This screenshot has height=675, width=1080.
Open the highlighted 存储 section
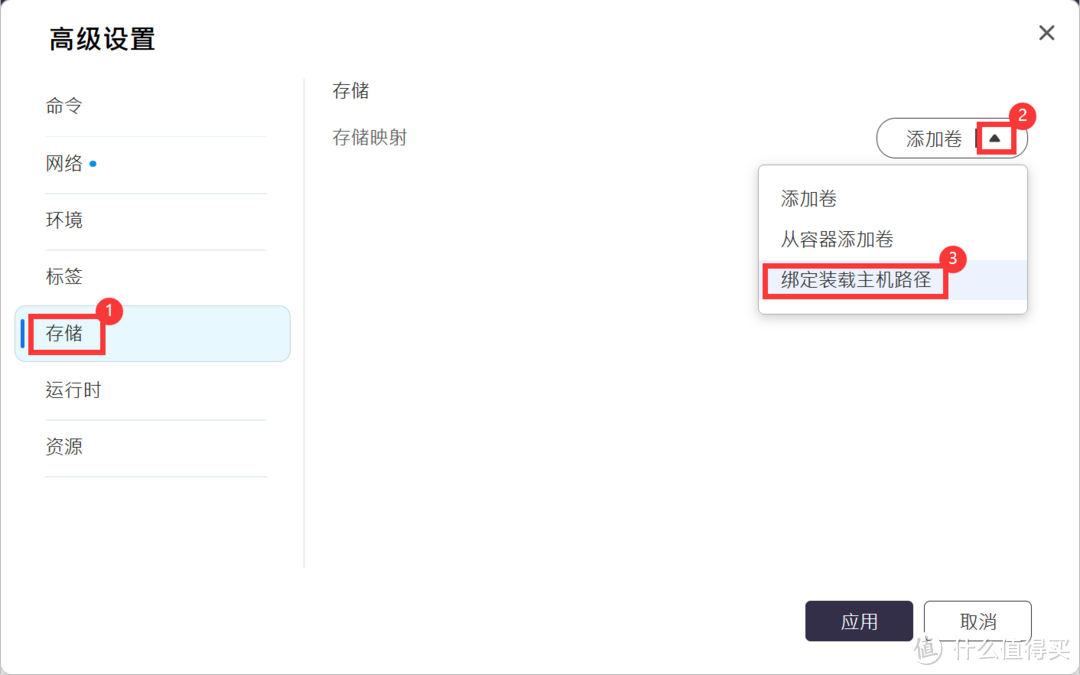click(65, 334)
